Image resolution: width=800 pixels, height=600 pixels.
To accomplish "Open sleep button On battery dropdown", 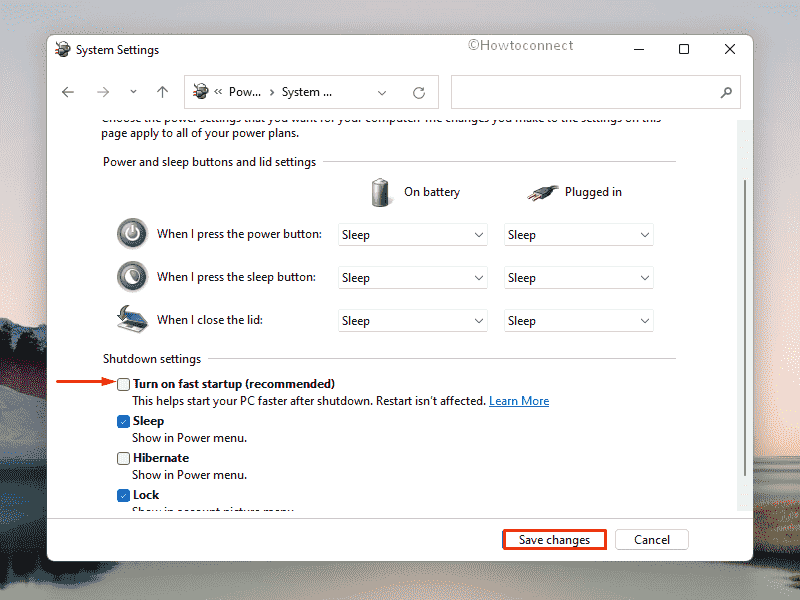I will coord(413,278).
